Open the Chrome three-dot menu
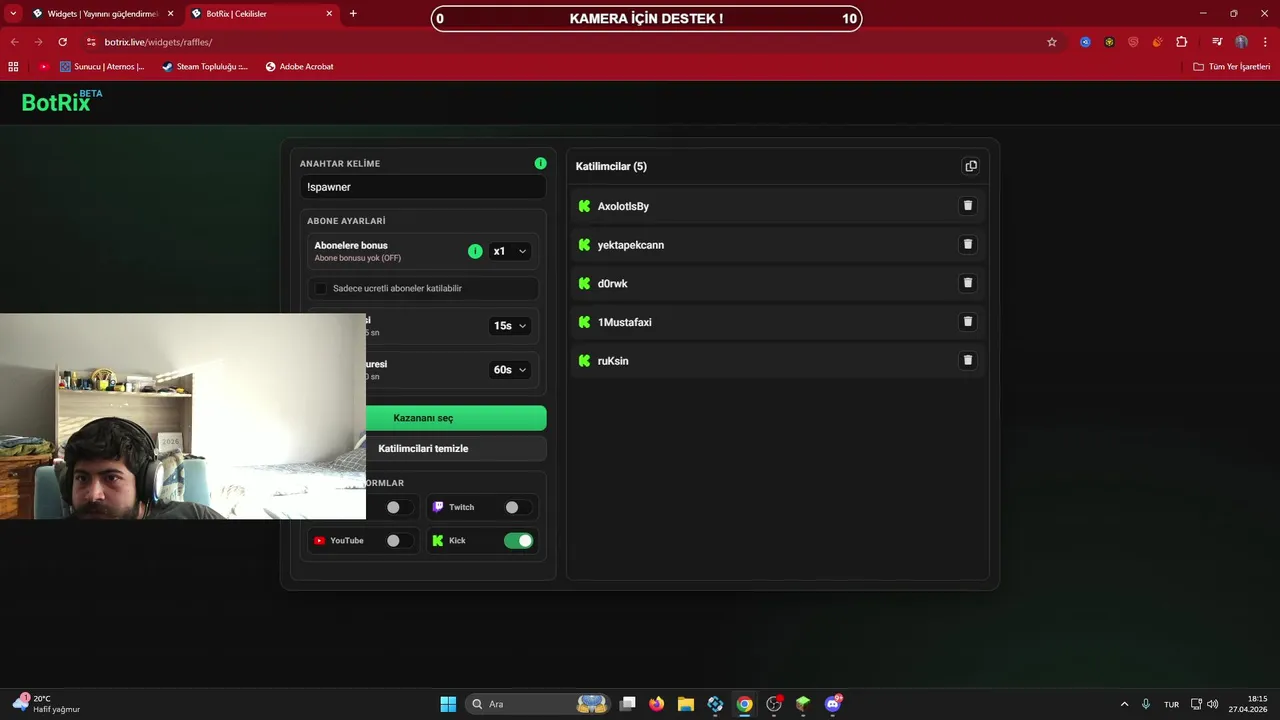 1264,42
